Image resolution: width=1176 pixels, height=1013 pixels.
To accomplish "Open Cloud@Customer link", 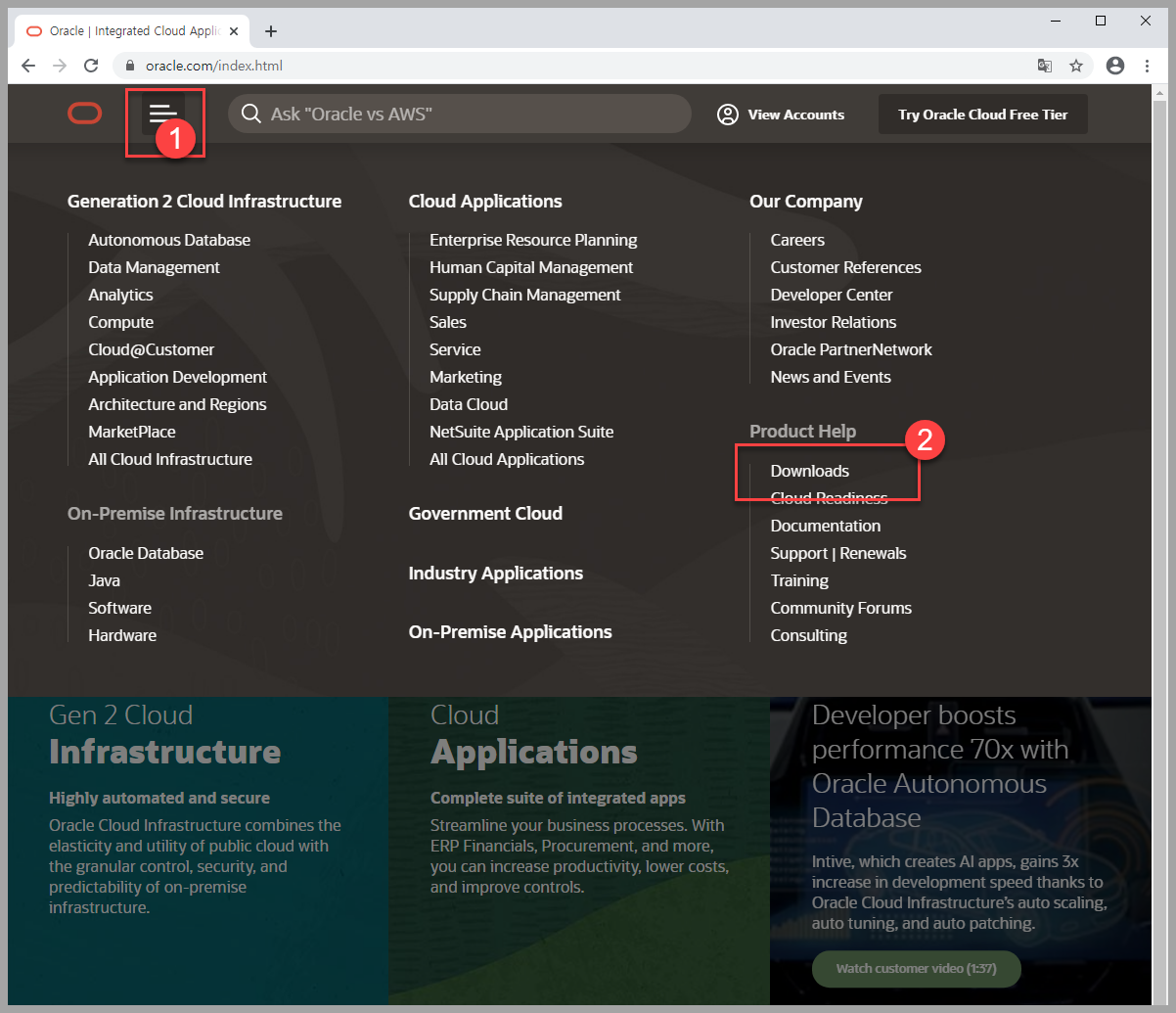I will pos(151,349).
